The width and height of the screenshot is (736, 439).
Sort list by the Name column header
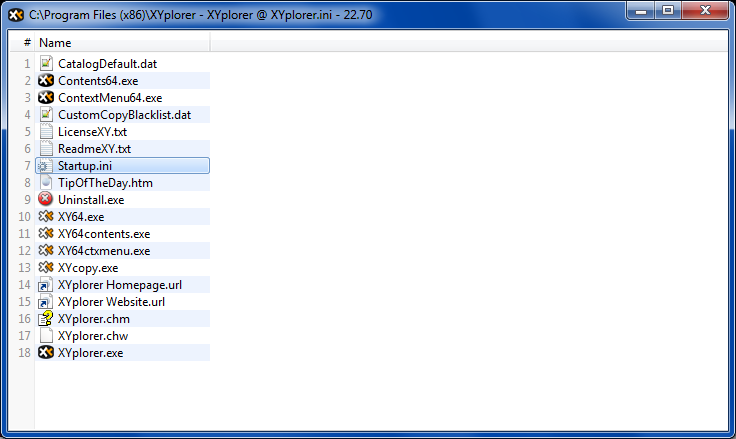click(x=123, y=43)
